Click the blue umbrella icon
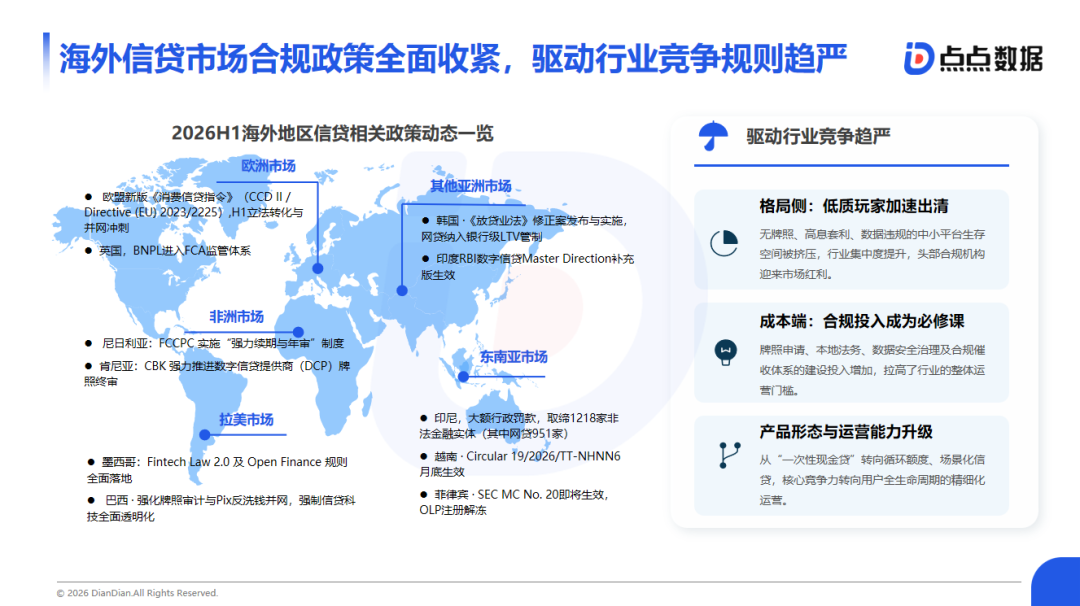The width and height of the screenshot is (1080, 606). (713, 136)
